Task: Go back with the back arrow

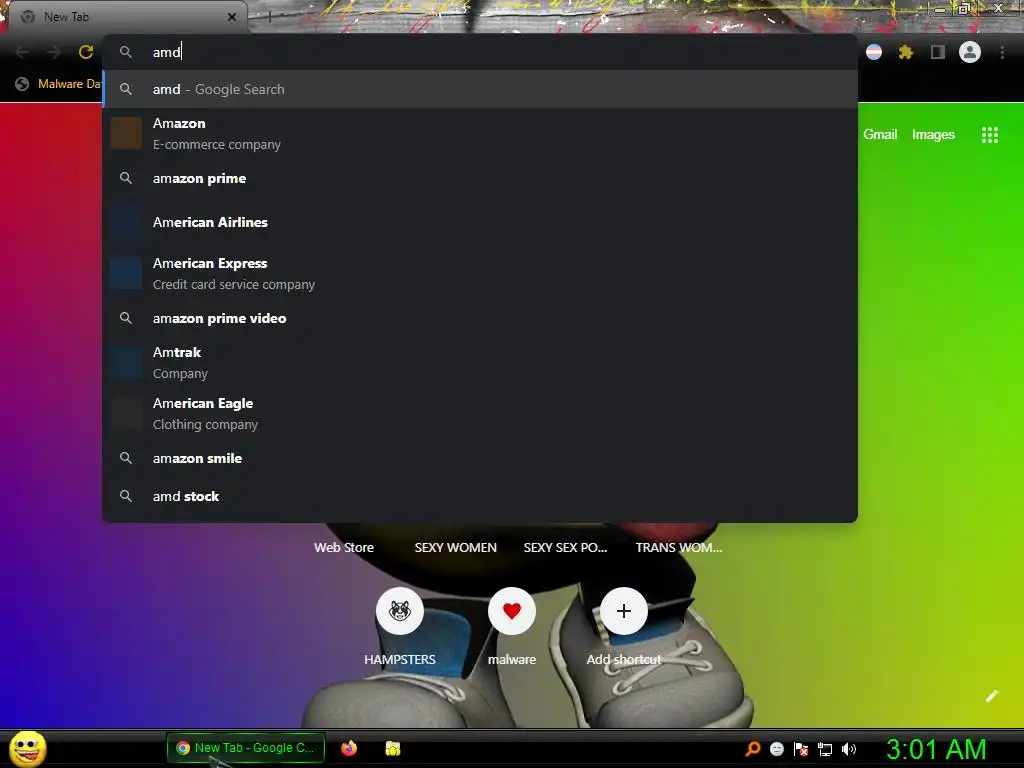Action: click(22, 52)
